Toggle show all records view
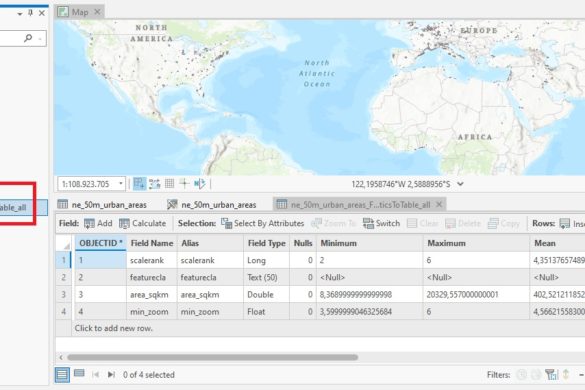The height and width of the screenshot is (390, 585). [x=62, y=374]
